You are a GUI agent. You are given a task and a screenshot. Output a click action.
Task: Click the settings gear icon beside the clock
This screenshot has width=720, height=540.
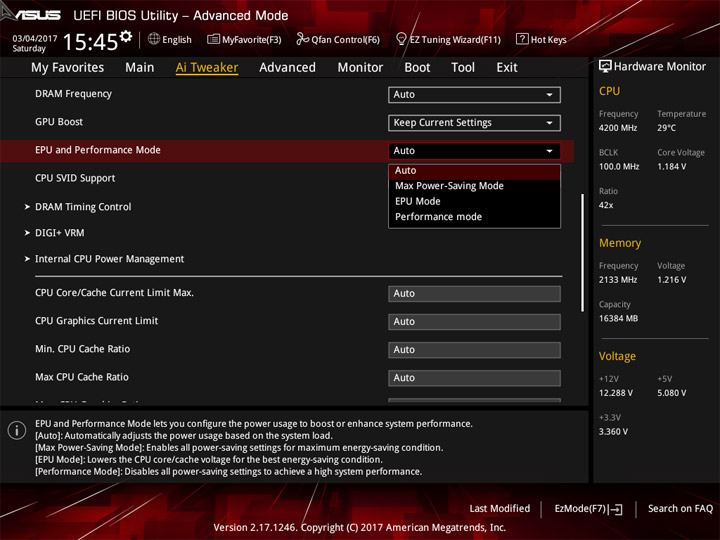126,36
